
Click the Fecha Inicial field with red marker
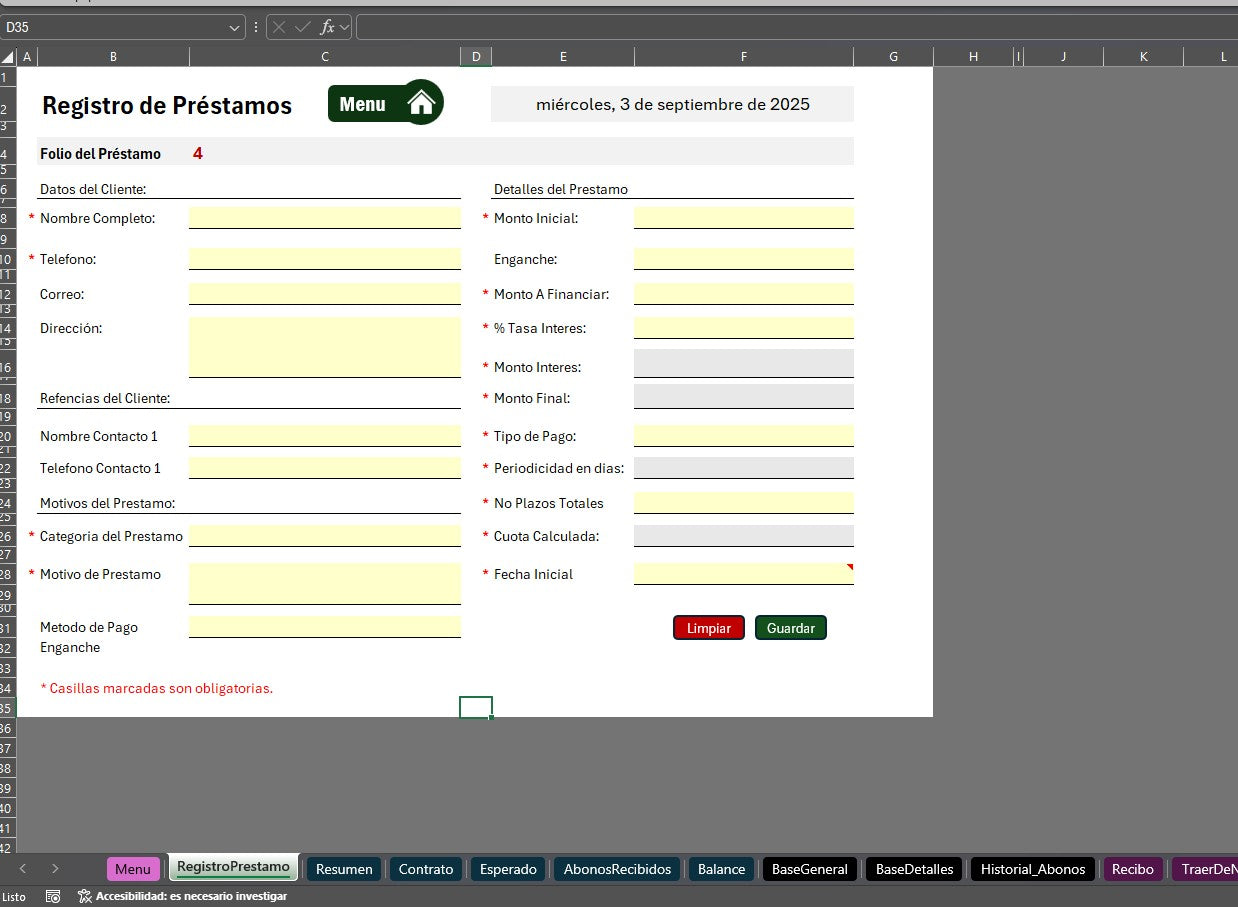coord(743,572)
